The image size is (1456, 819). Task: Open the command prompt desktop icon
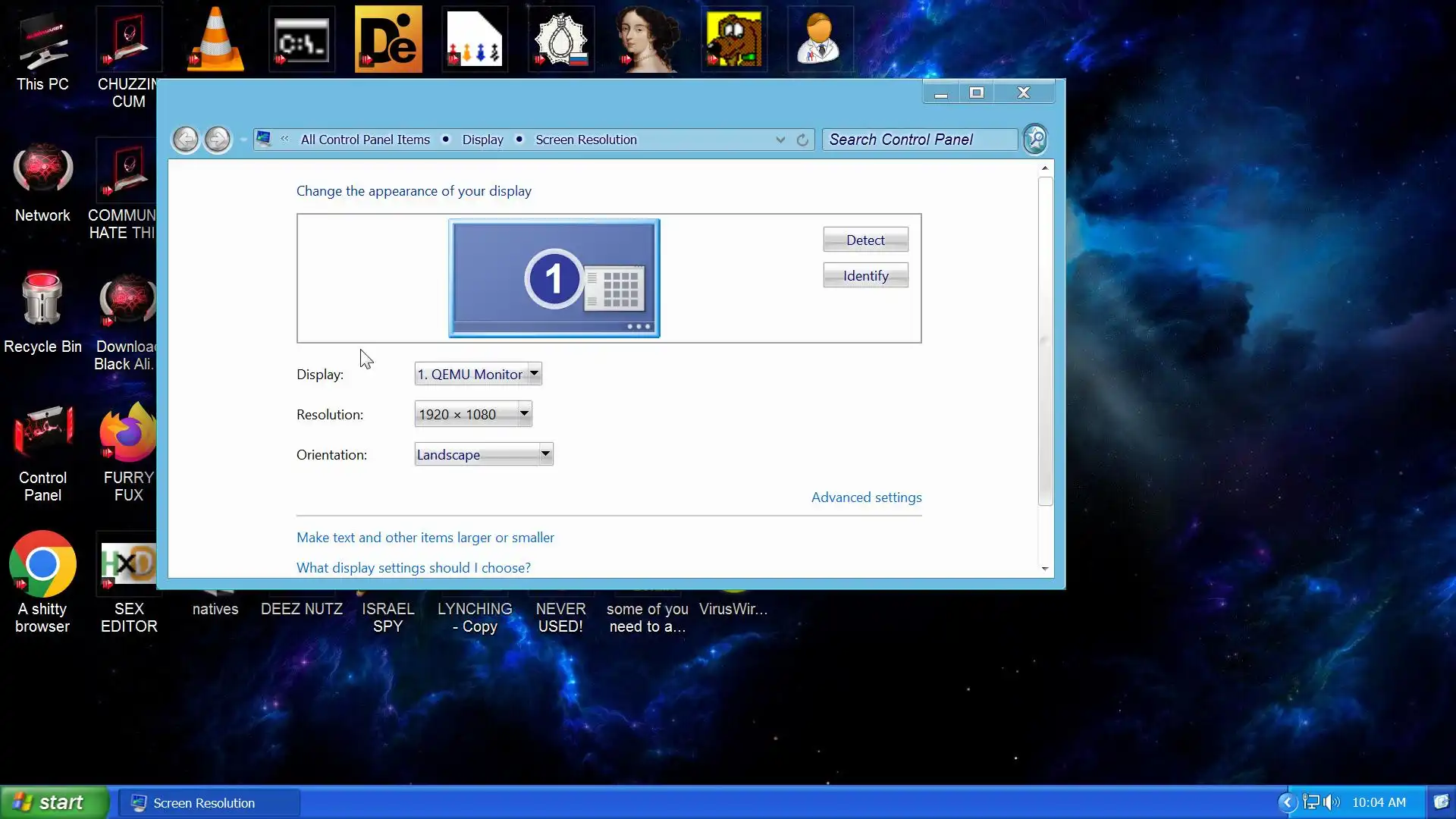click(302, 40)
